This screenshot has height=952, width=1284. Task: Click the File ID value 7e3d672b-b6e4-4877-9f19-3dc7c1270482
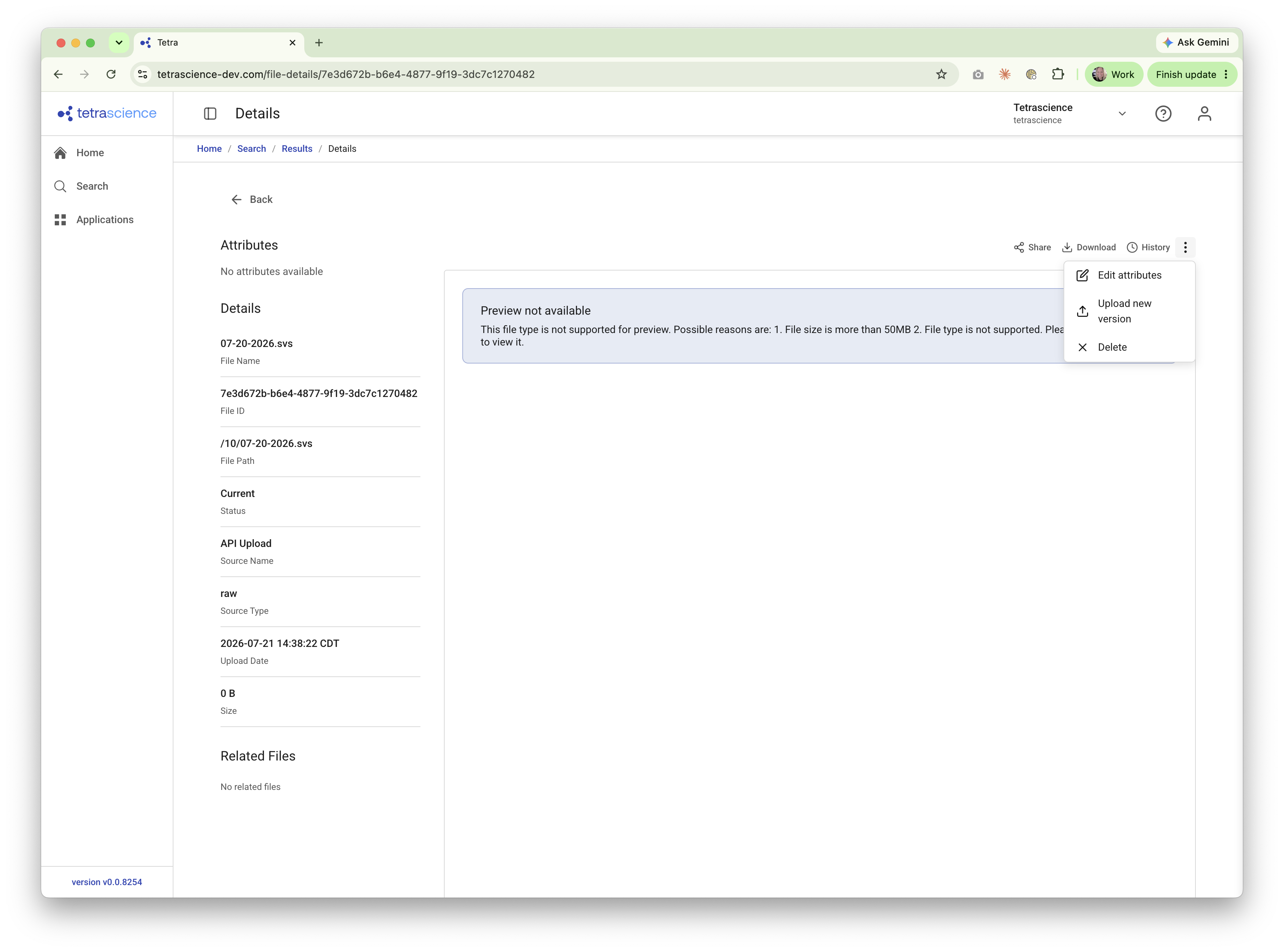319,394
